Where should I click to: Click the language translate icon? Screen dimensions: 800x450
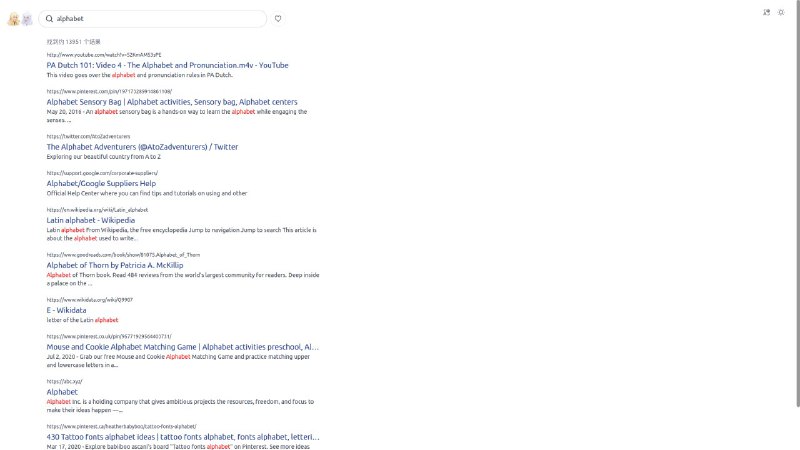click(767, 12)
